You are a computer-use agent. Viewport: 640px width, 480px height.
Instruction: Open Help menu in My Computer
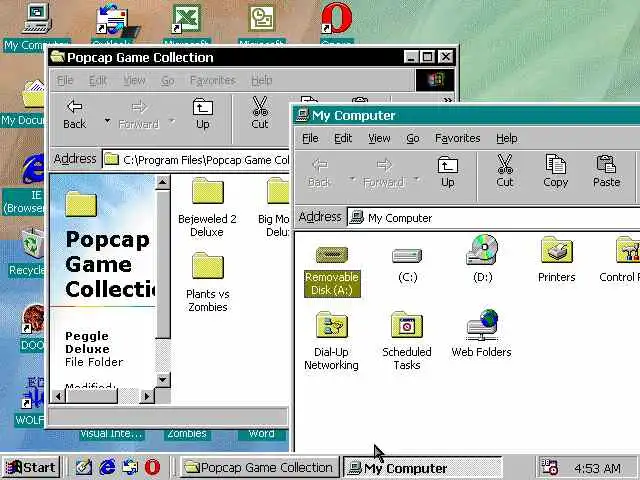pyautogui.click(x=507, y=138)
